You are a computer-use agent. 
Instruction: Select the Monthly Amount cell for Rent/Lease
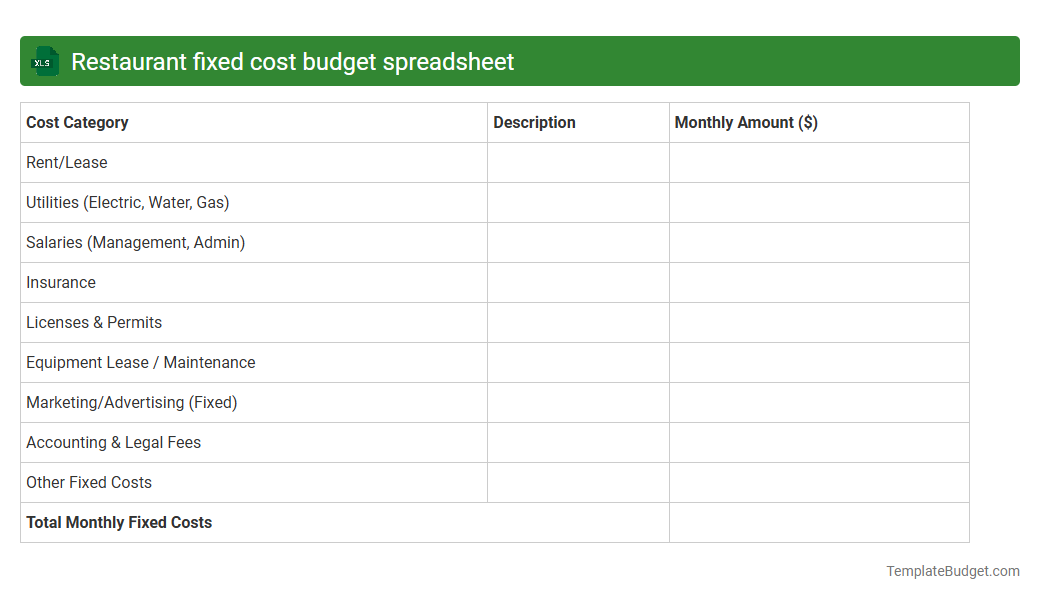pyautogui.click(x=819, y=162)
